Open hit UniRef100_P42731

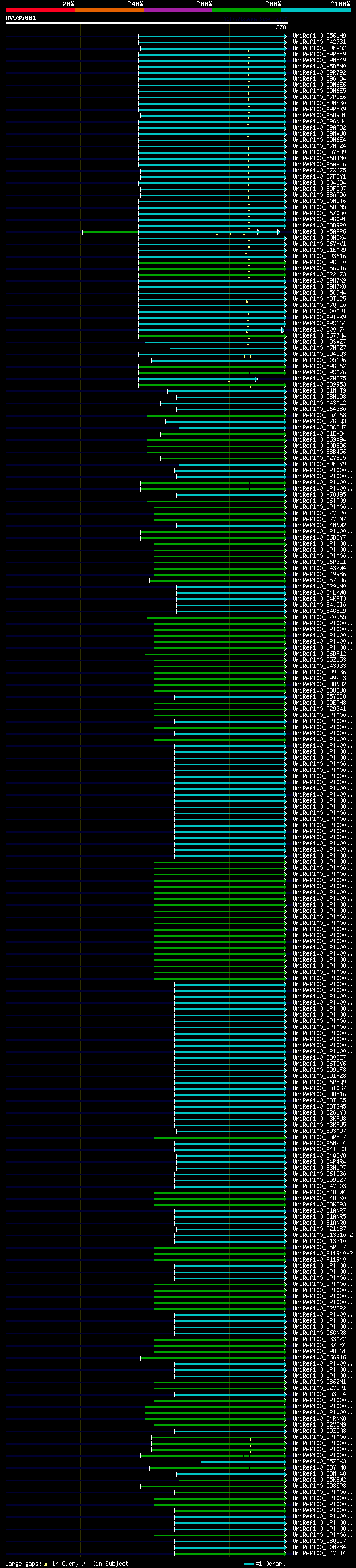pos(319,42)
